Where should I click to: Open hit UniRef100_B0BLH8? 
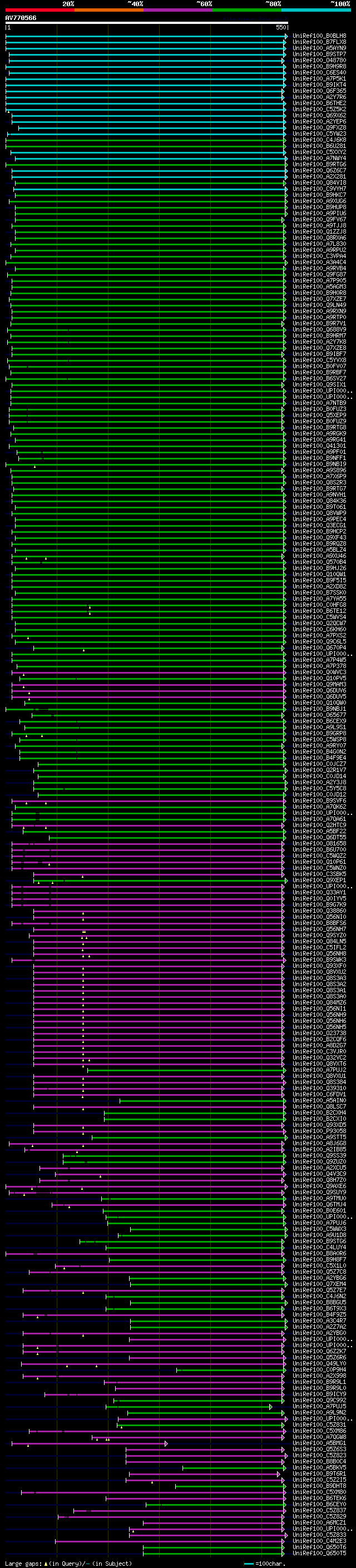(x=319, y=36)
